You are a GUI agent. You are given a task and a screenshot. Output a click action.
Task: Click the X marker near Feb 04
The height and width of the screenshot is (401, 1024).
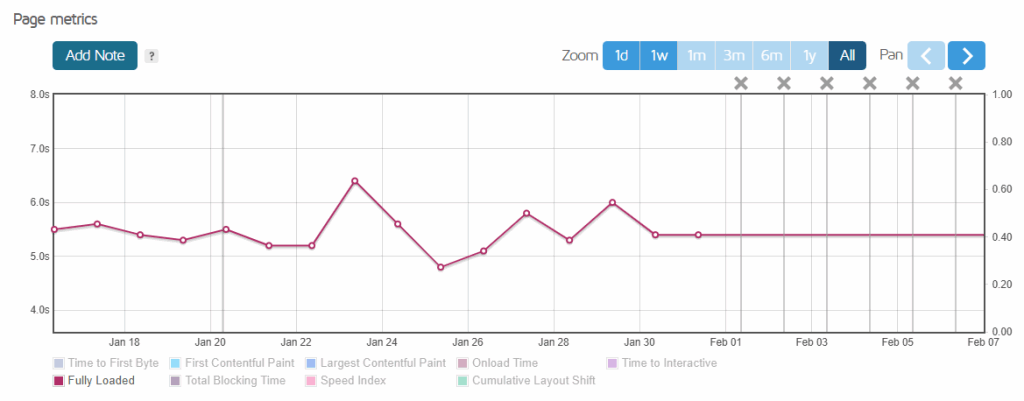[x=870, y=83]
